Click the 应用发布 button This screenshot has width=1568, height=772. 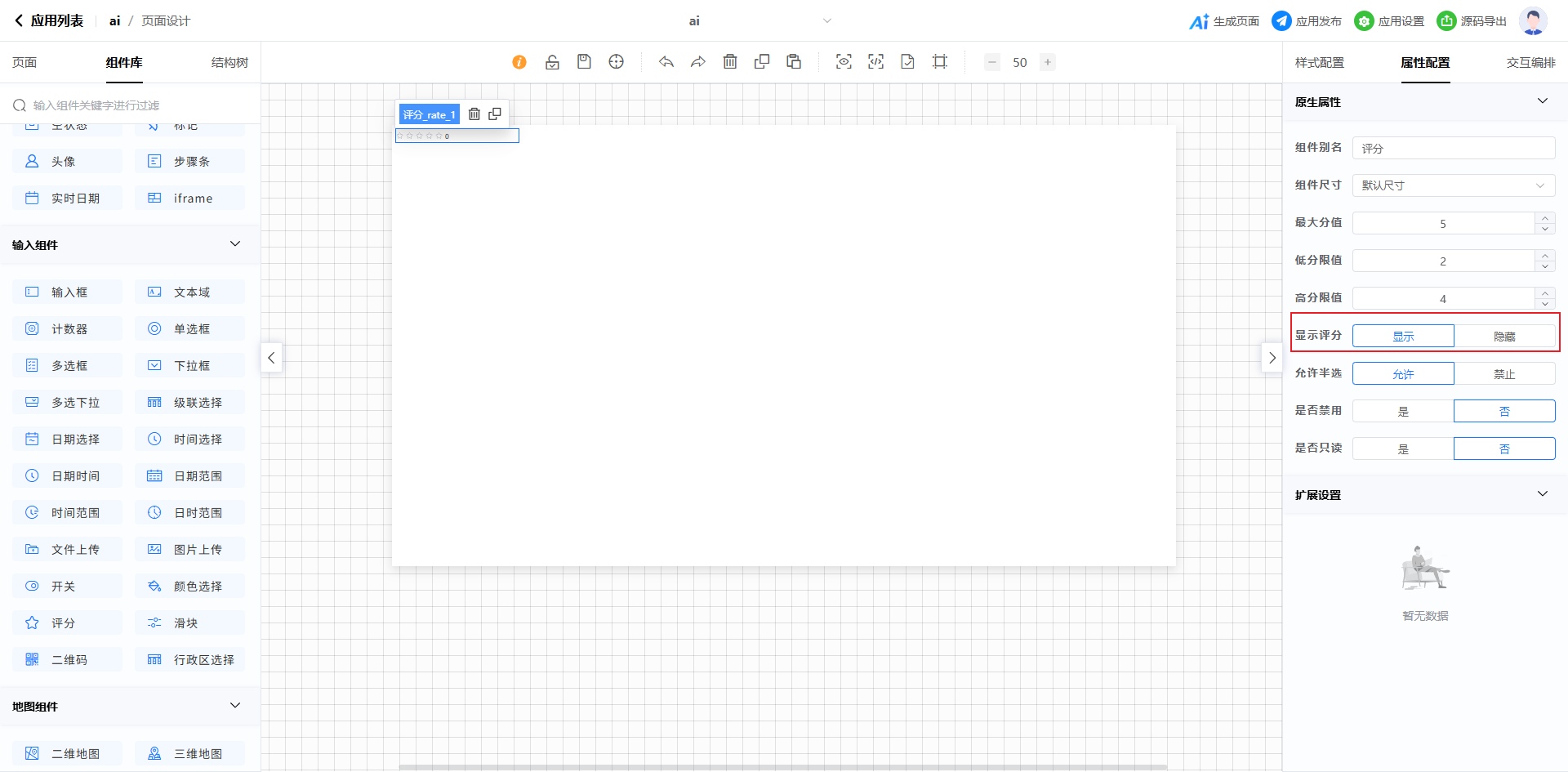(1307, 21)
